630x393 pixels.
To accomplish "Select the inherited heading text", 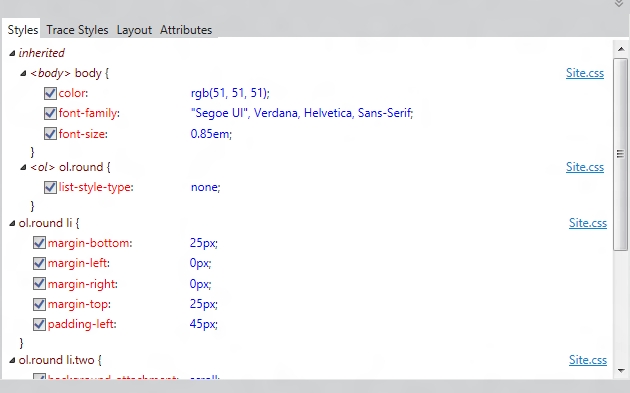I will pos(41,53).
